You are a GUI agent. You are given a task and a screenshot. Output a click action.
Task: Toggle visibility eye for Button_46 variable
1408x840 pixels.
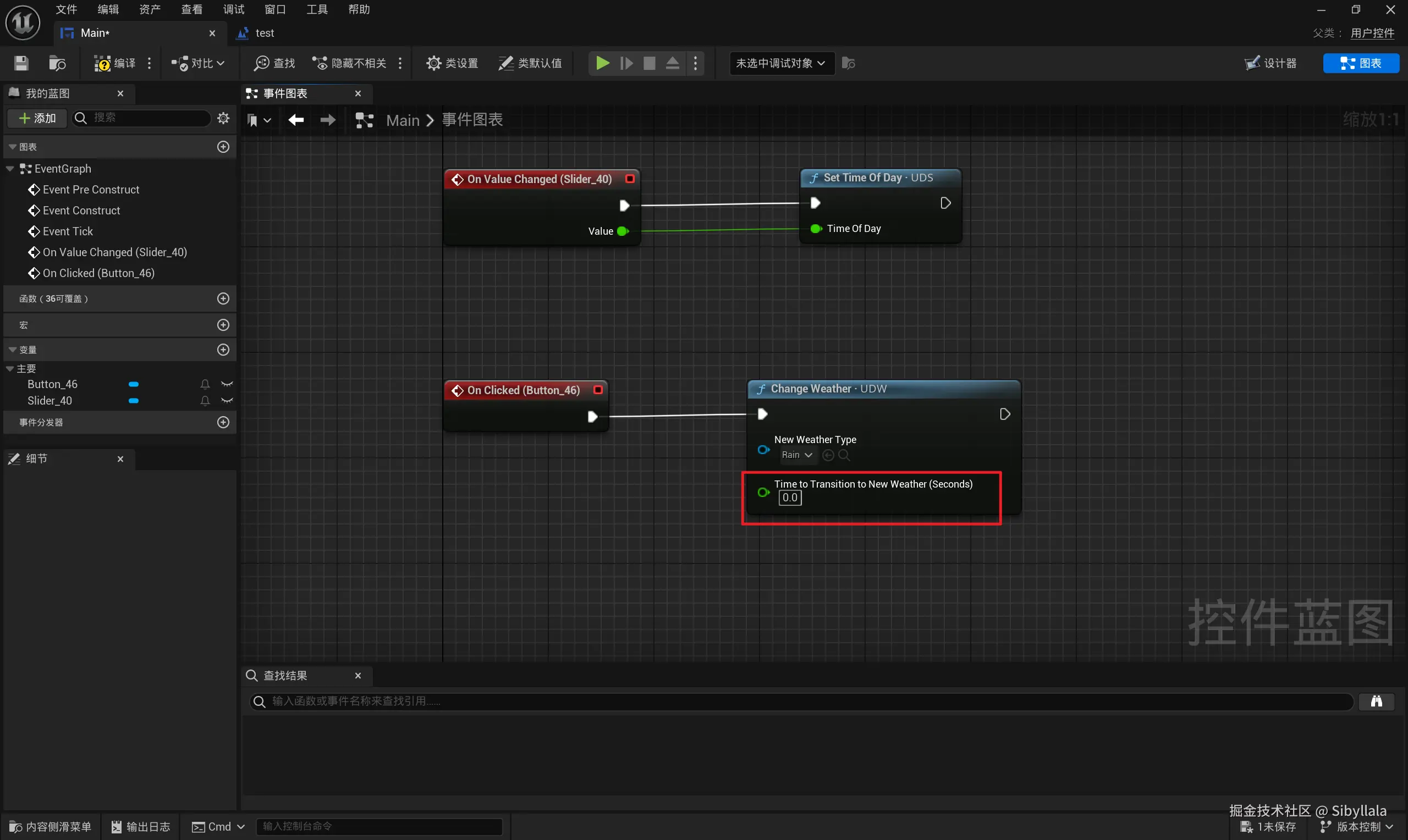pyautogui.click(x=227, y=384)
